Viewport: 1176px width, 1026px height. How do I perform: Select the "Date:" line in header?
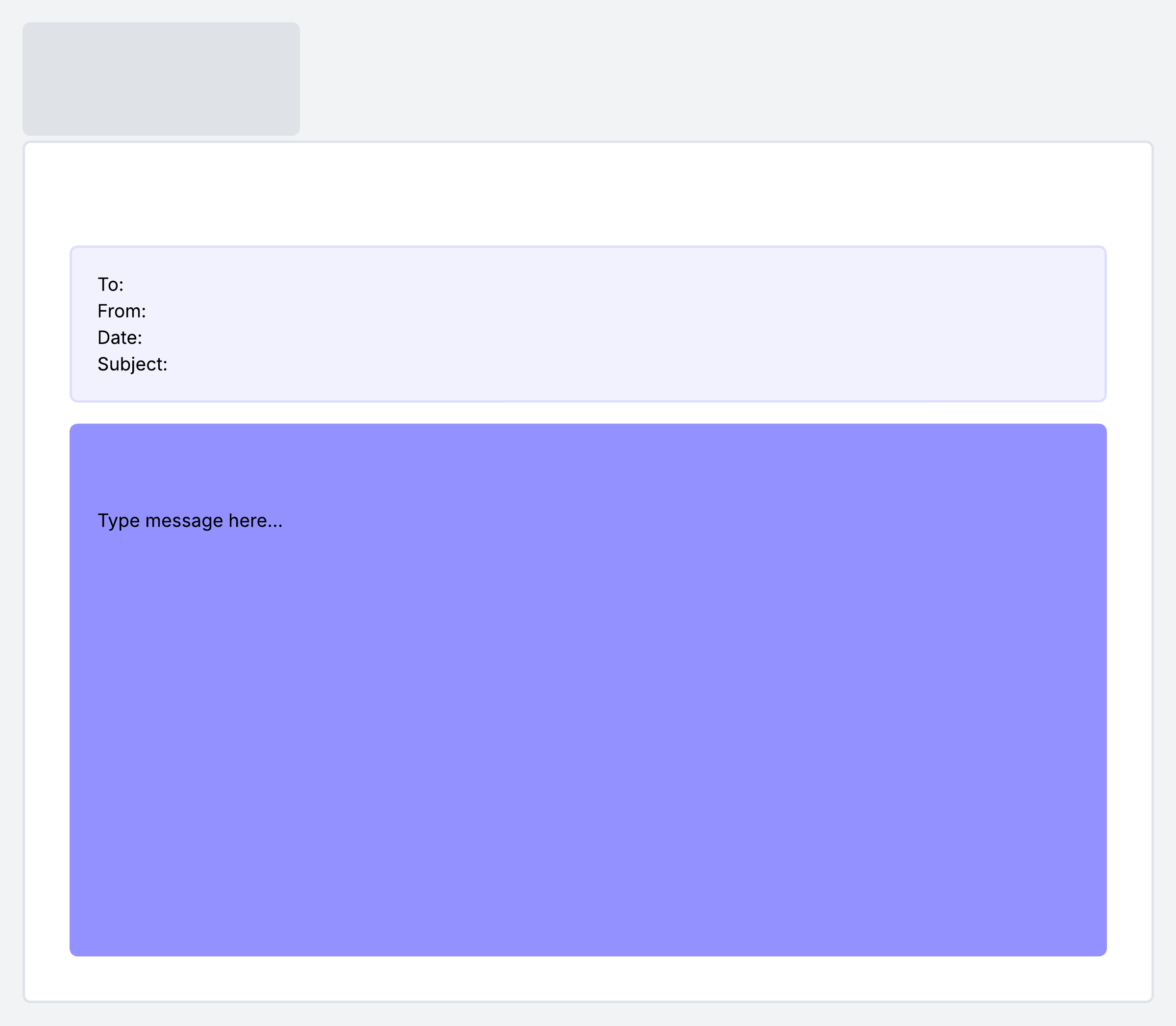coord(120,338)
